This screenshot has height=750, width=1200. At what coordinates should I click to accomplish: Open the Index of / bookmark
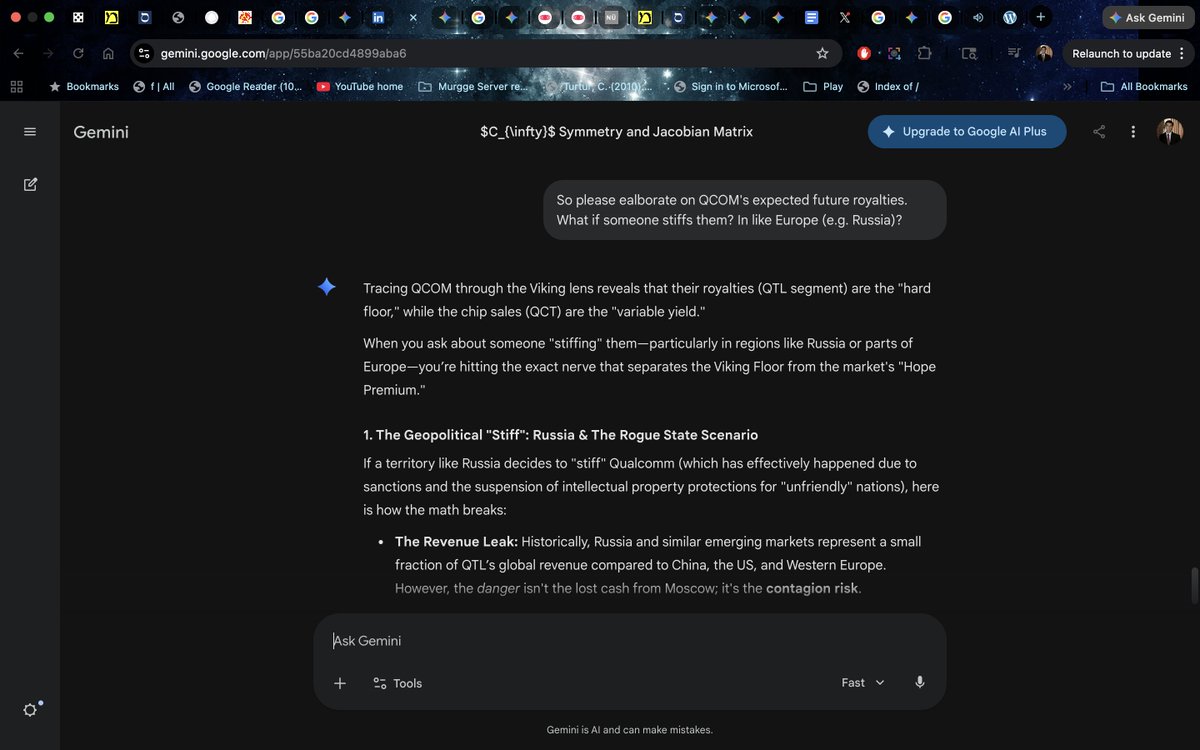pyautogui.click(x=888, y=87)
